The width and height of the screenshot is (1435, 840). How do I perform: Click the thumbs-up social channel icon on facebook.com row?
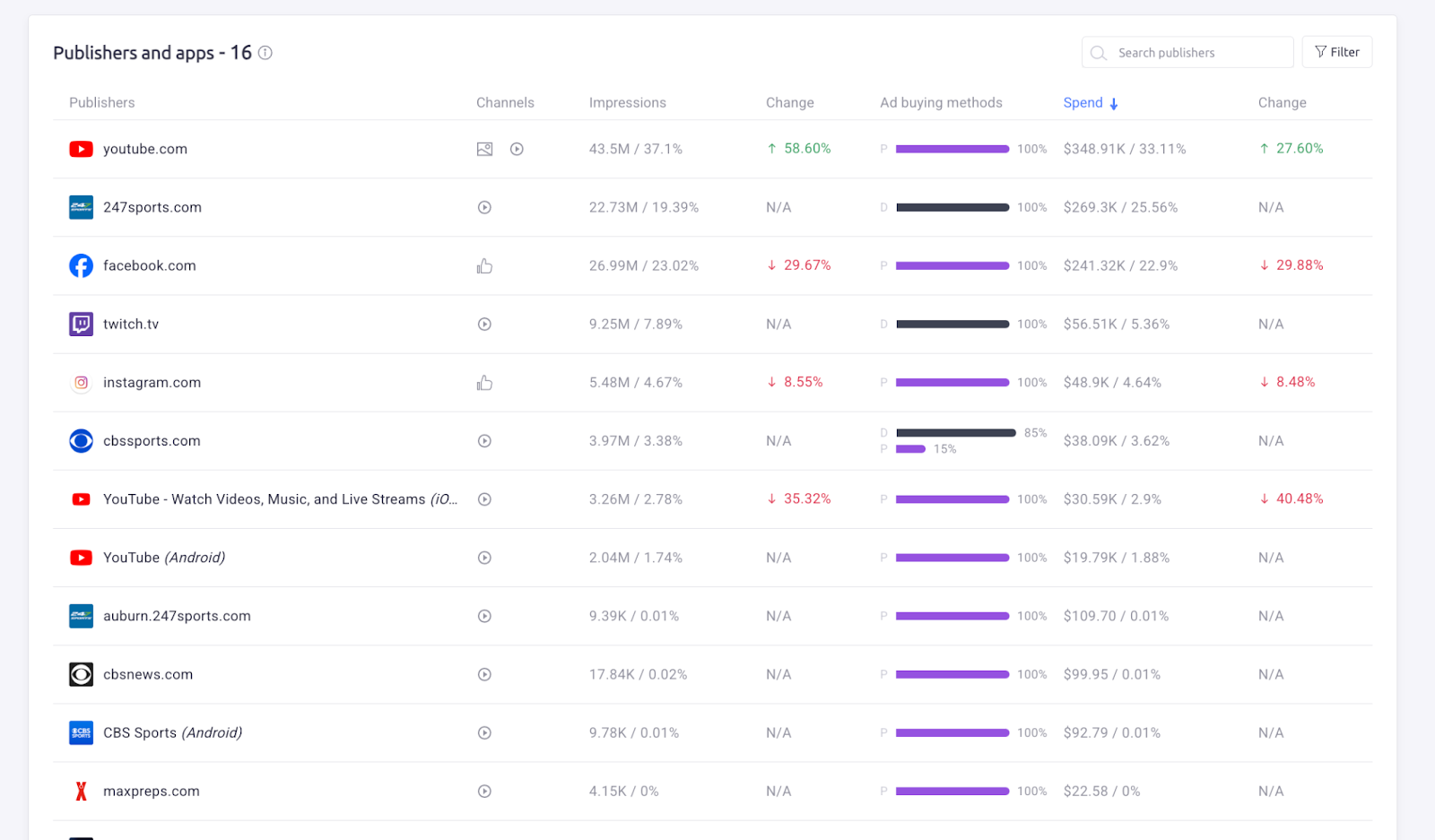point(484,265)
